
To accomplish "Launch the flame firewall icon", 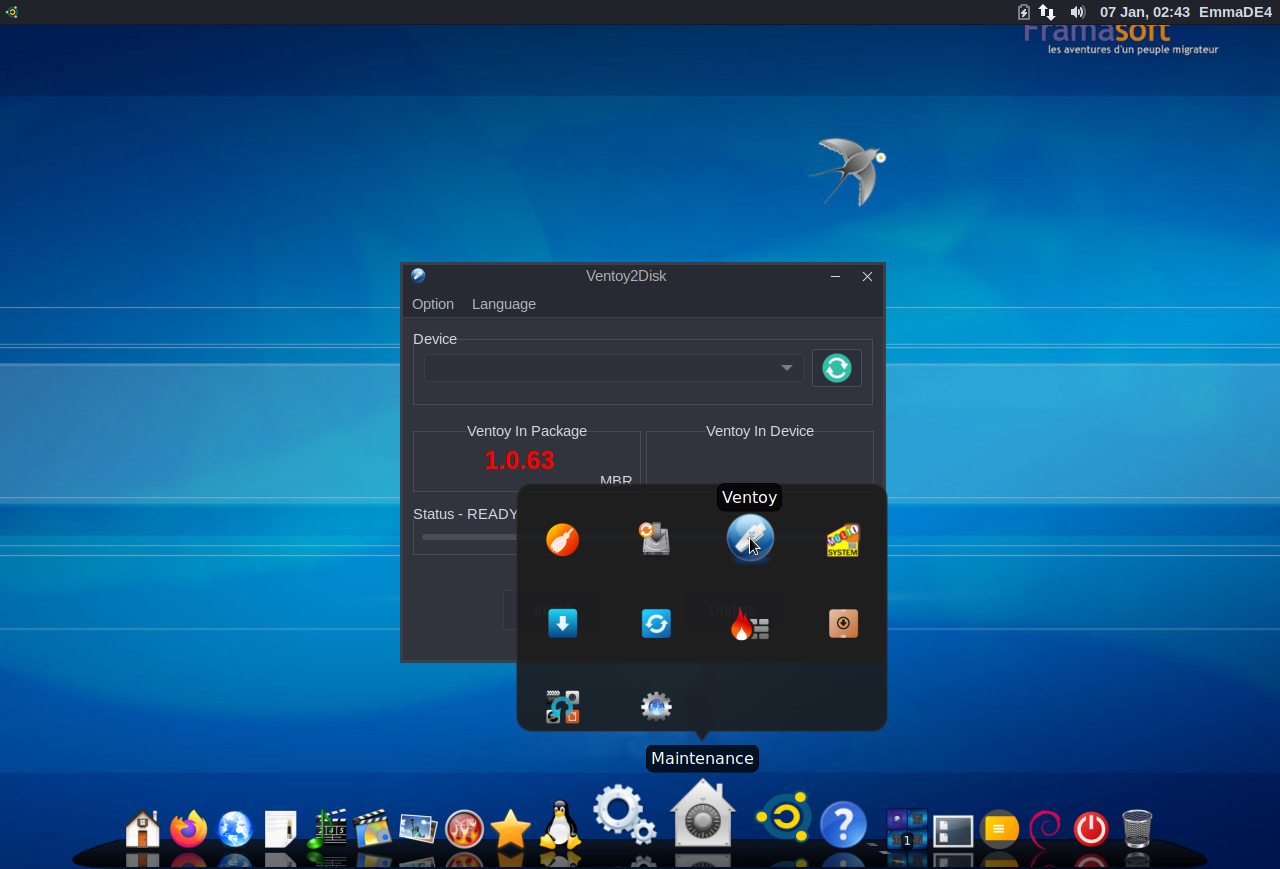I will click(749, 625).
